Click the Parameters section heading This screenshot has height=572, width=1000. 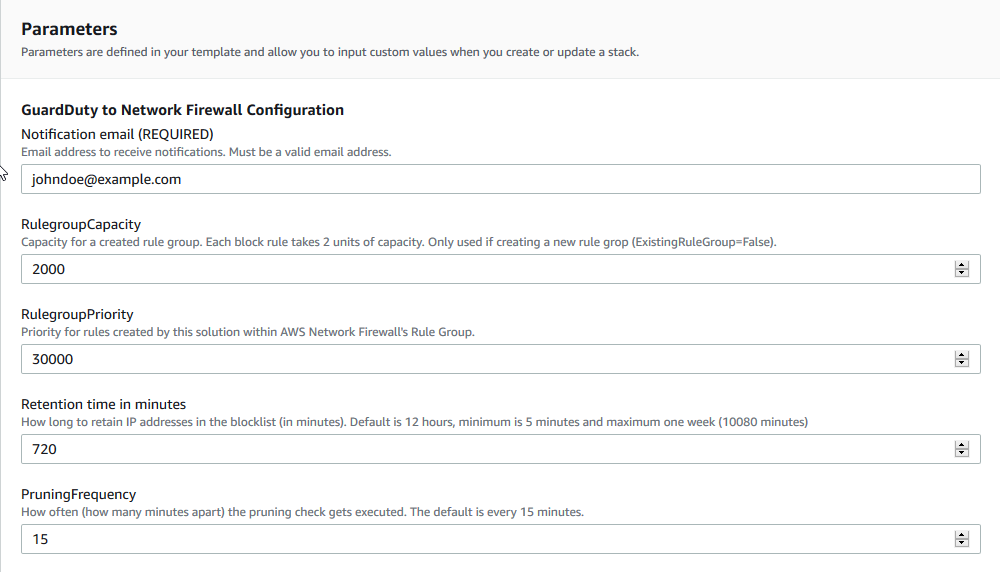click(69, 29)
